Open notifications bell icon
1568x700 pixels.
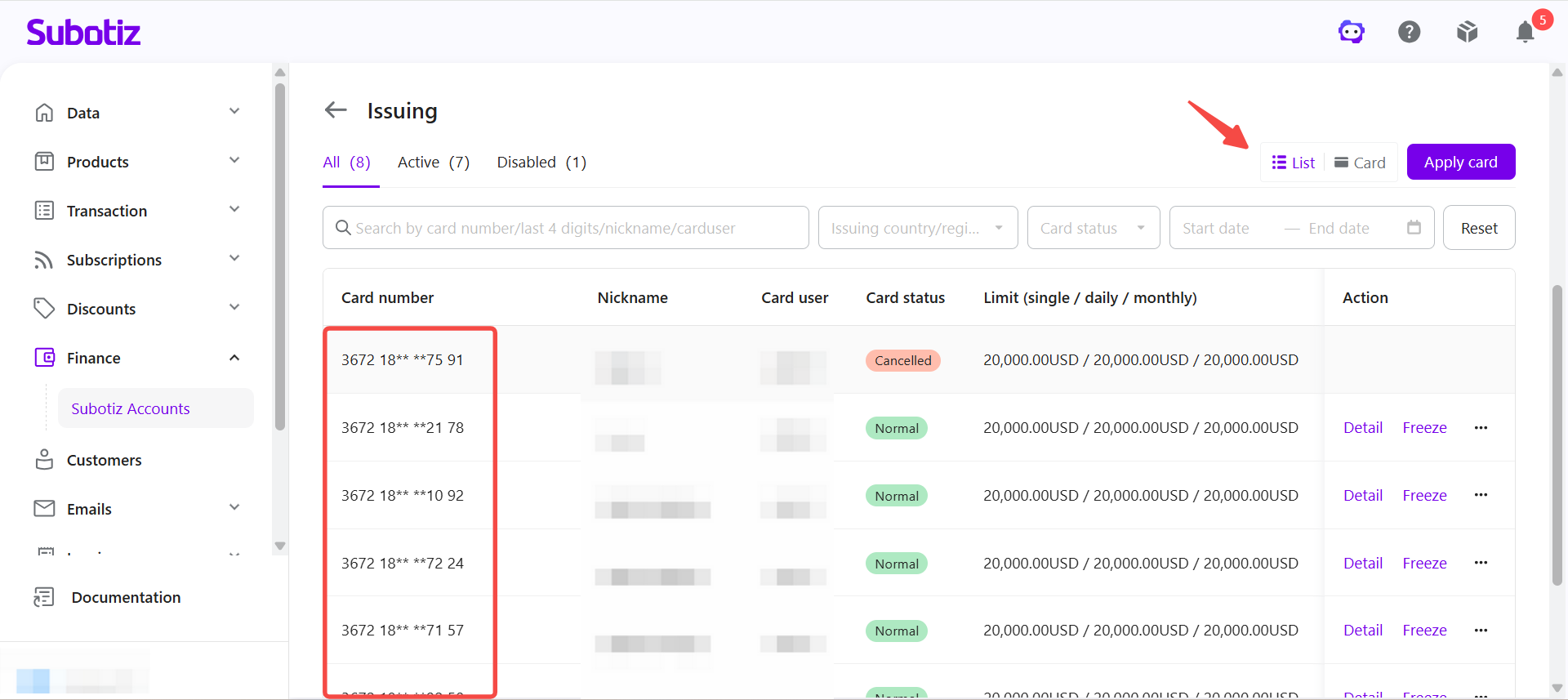[x=1525, y=32]
